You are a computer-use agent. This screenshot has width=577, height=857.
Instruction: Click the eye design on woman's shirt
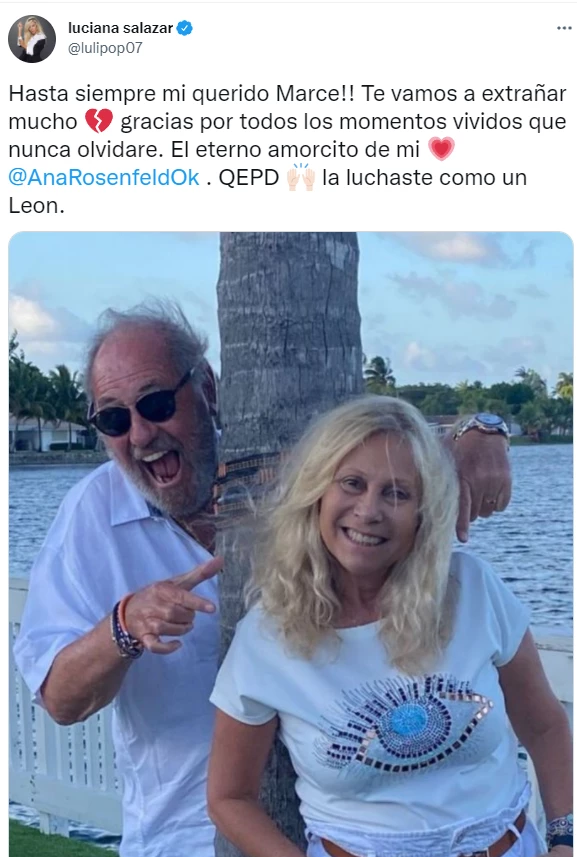(x=405, y=721)
